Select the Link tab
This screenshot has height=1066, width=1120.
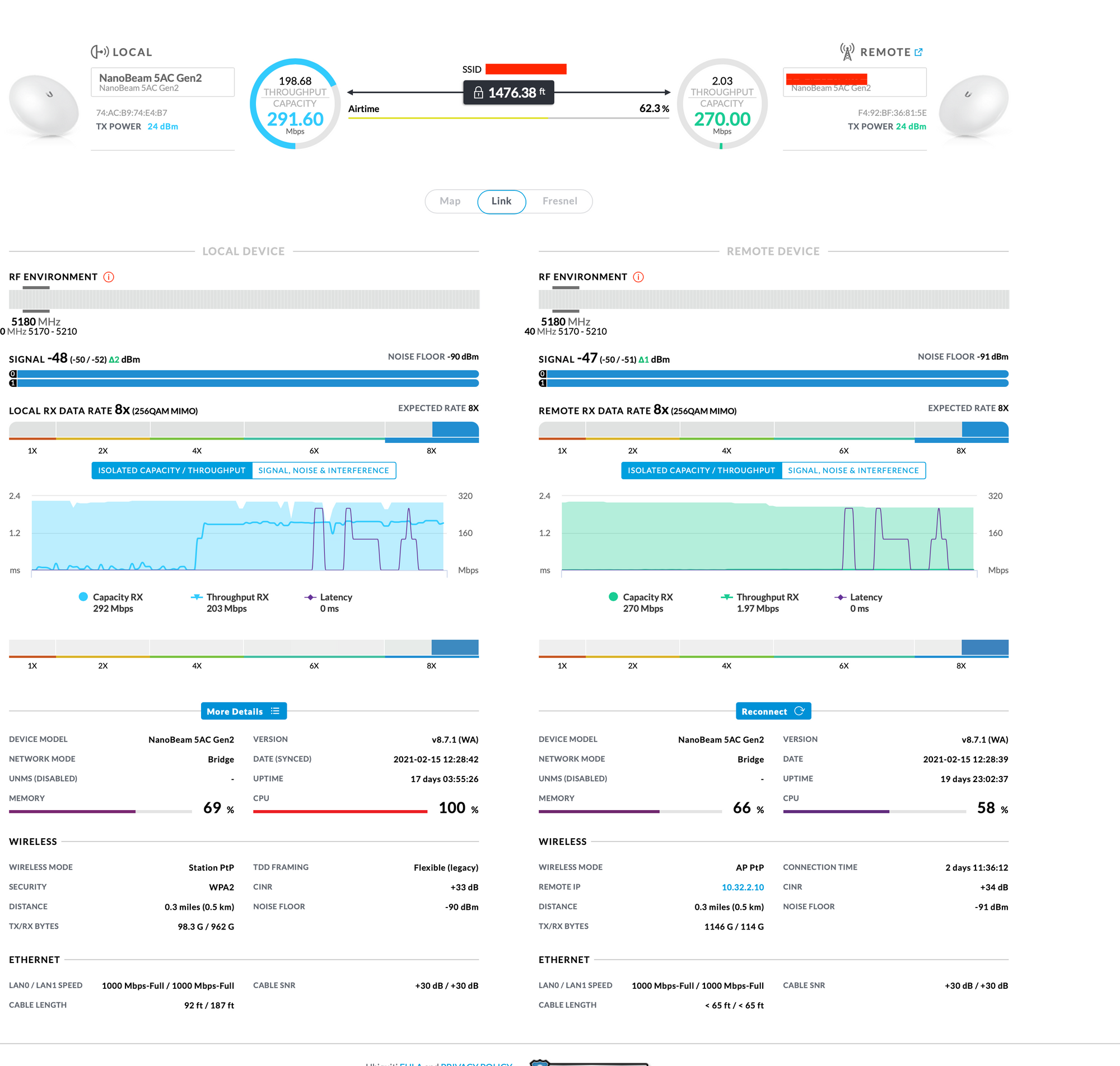tap(501, 201)
